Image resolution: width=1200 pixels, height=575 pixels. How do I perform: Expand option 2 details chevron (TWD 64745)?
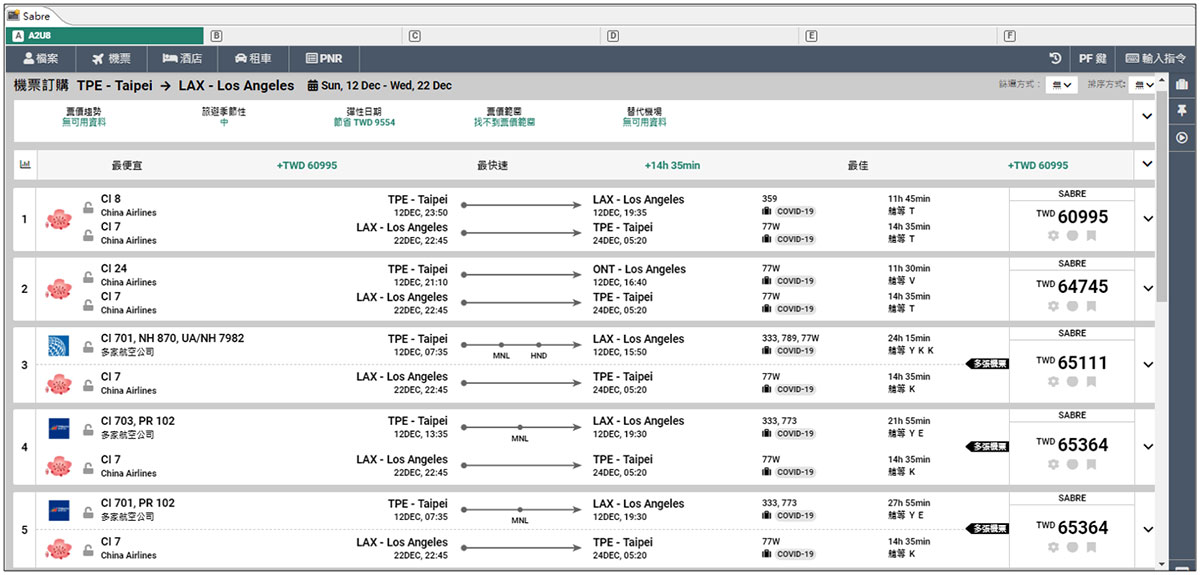point(1147,289)
